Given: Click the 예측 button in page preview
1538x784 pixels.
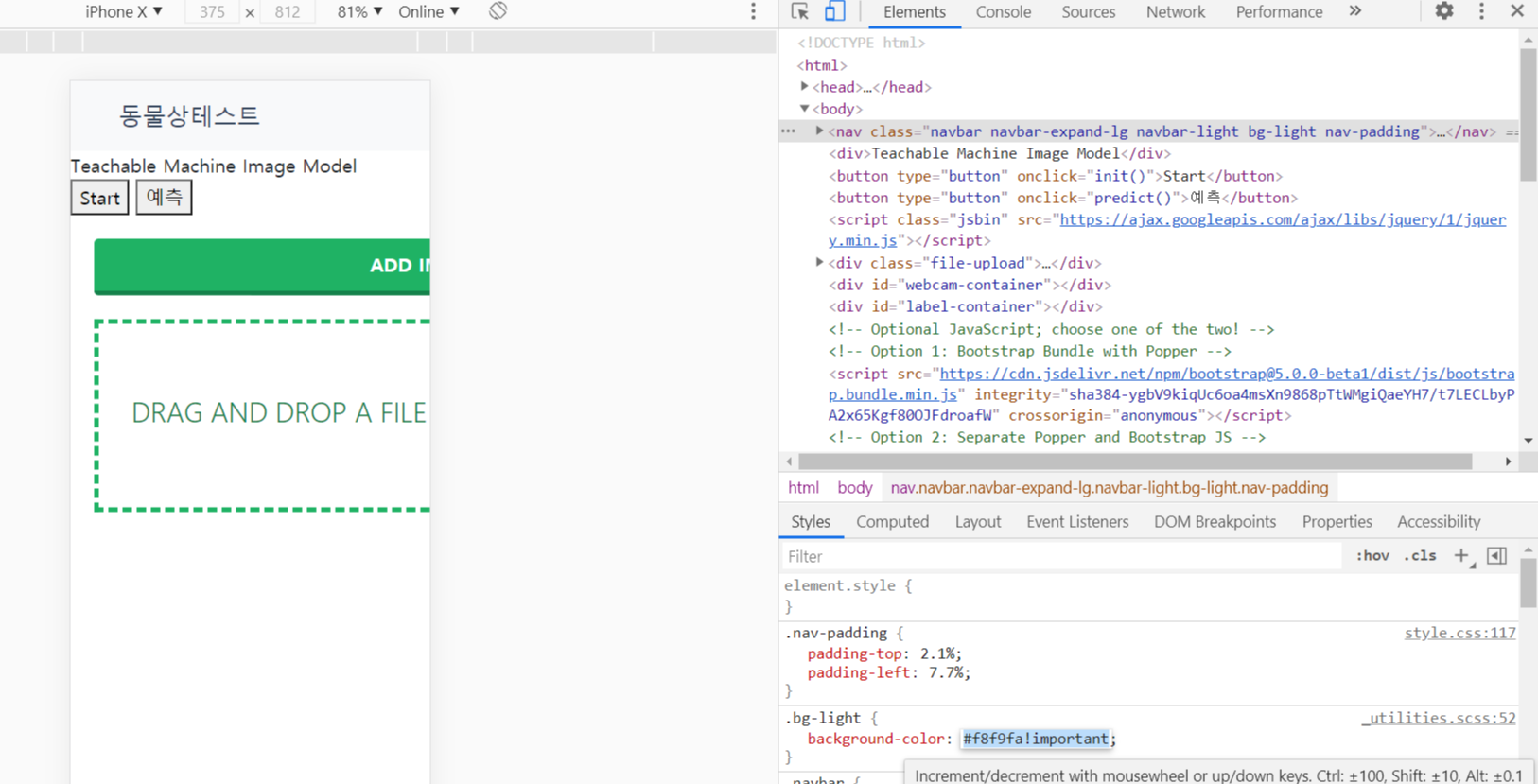Looking at the screenshot, I should tap(164, 197).
